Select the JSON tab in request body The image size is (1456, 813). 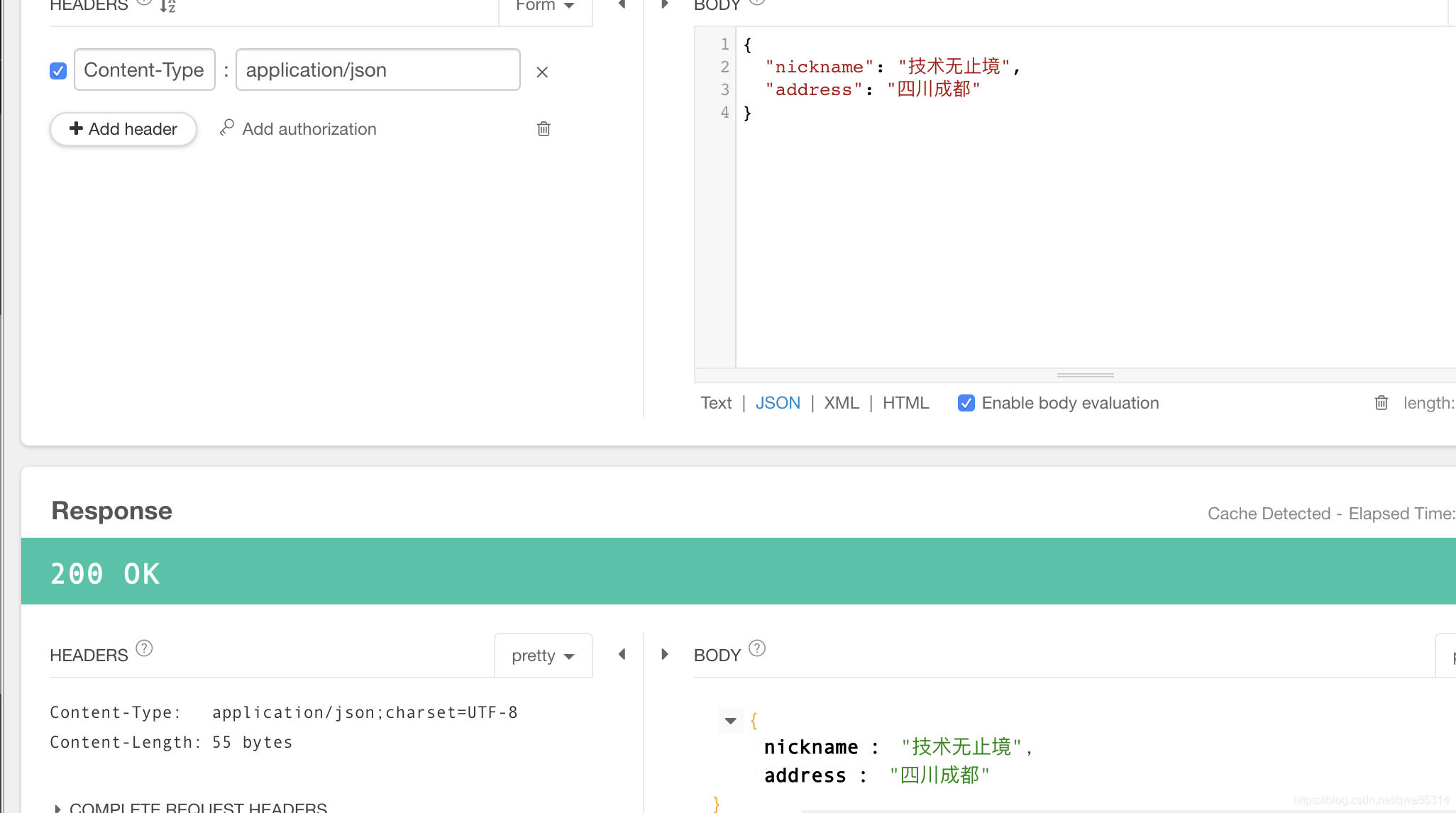click(x=778, y=402)
